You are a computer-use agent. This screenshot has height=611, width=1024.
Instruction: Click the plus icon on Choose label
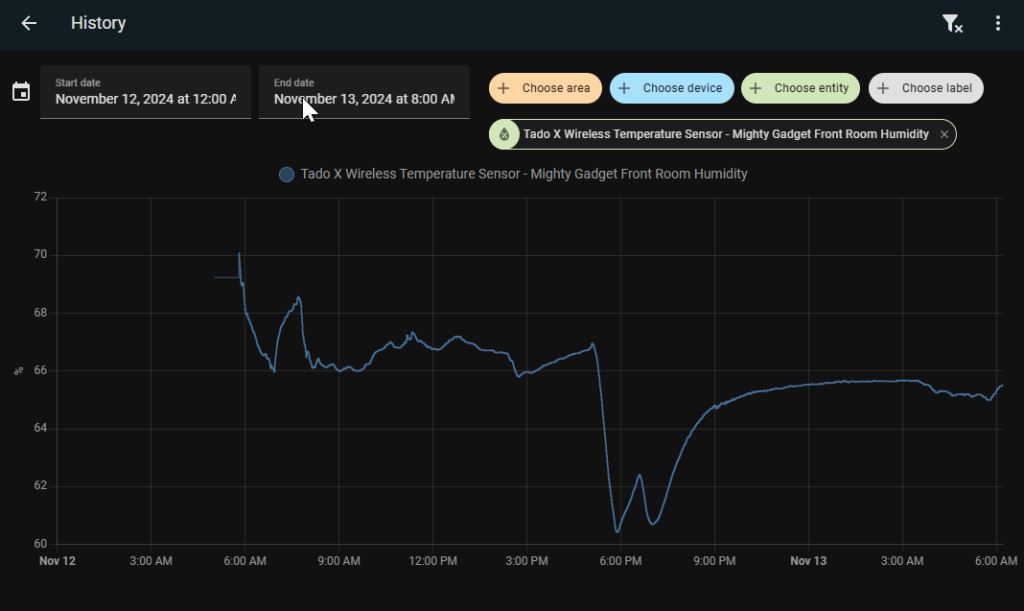[x=884, y=88]
